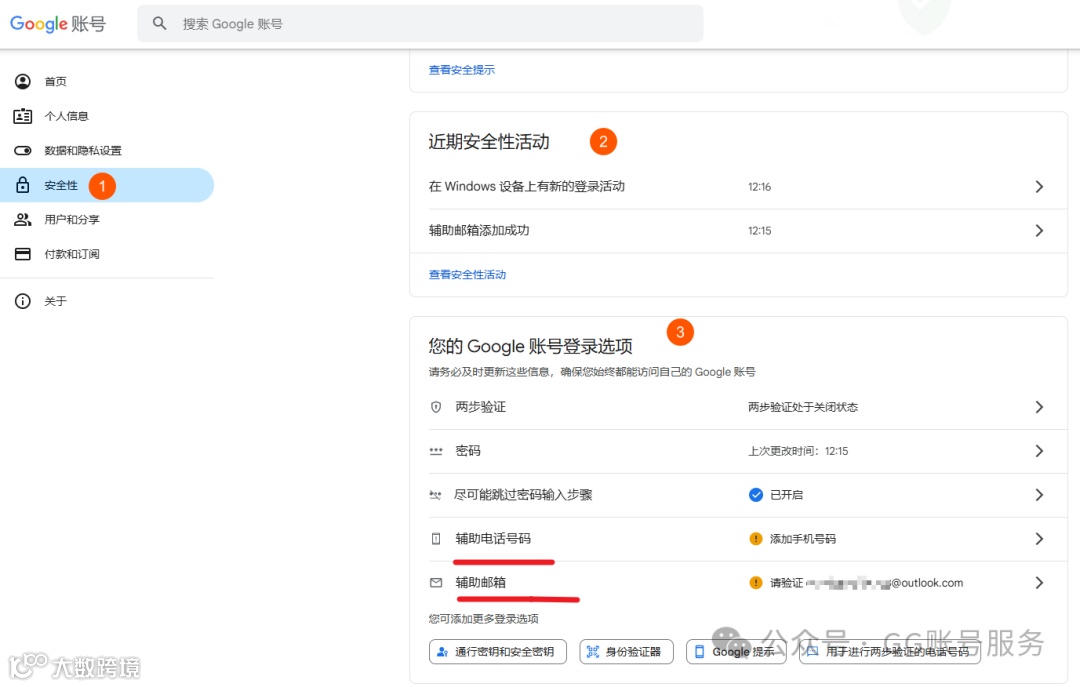Expand the 尽可能跳过密码输入步骤 chevron
This screenshot has width=1080, height=687.
click(x=1039, y=495)
